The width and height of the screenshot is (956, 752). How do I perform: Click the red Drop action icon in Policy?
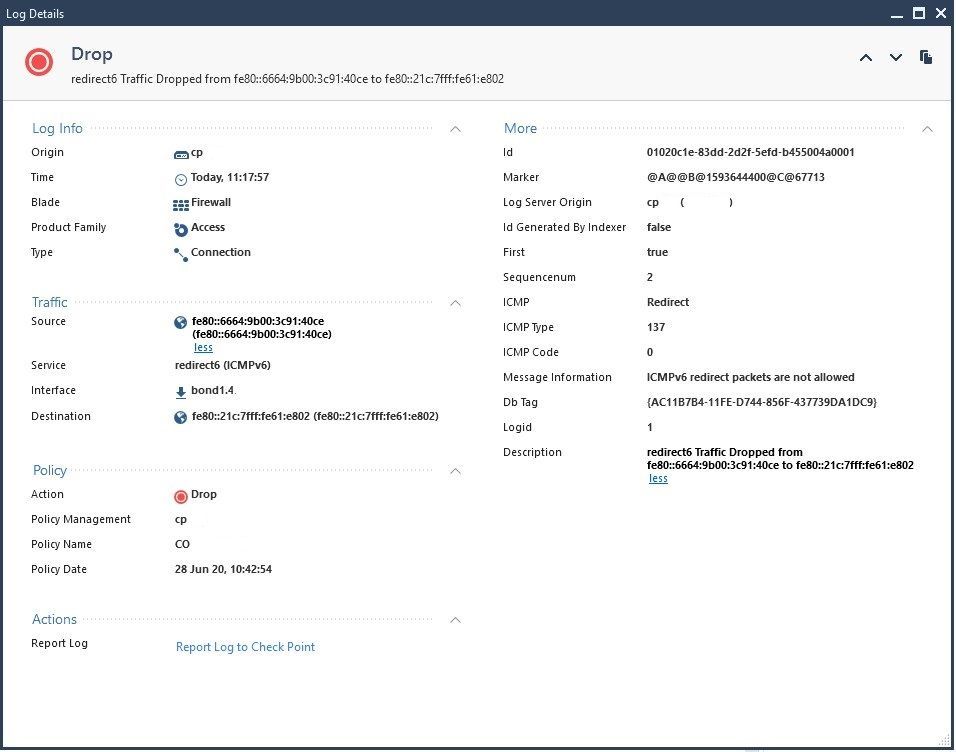(x=181, y=496)
